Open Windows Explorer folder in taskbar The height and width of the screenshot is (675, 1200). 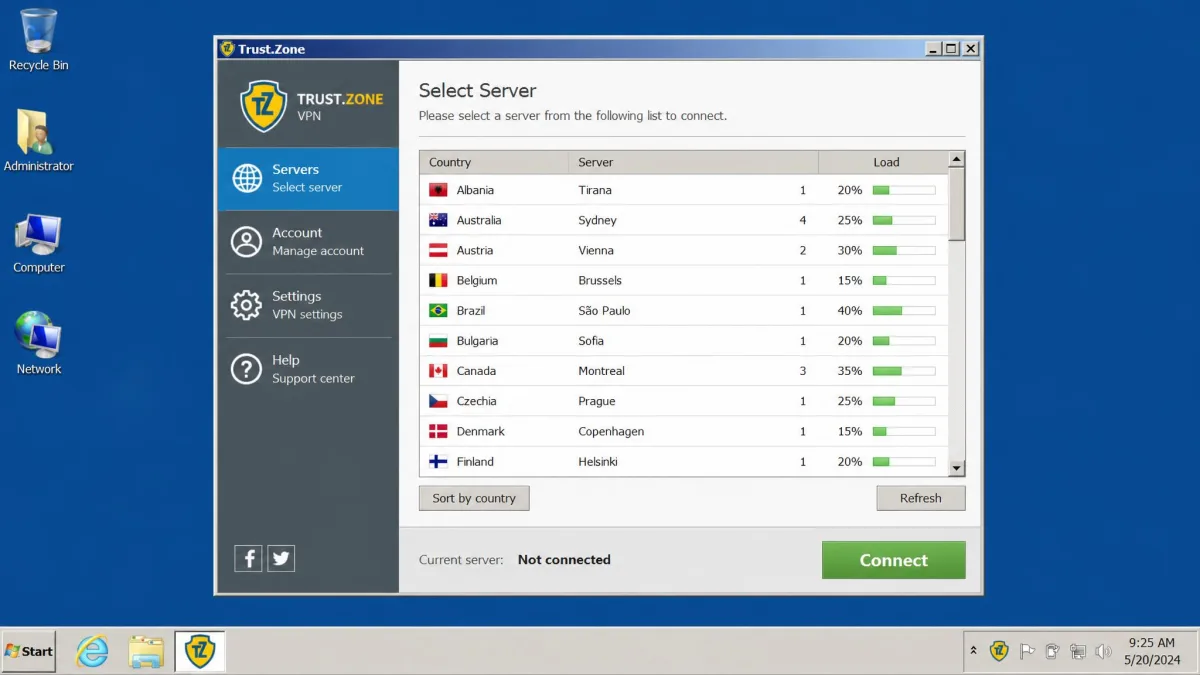(146, 652)
